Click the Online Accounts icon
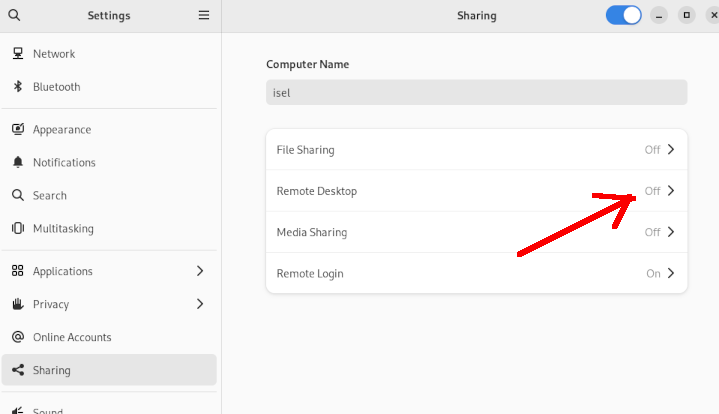This screenshot has width=719, height=414. tap(17, 337)
